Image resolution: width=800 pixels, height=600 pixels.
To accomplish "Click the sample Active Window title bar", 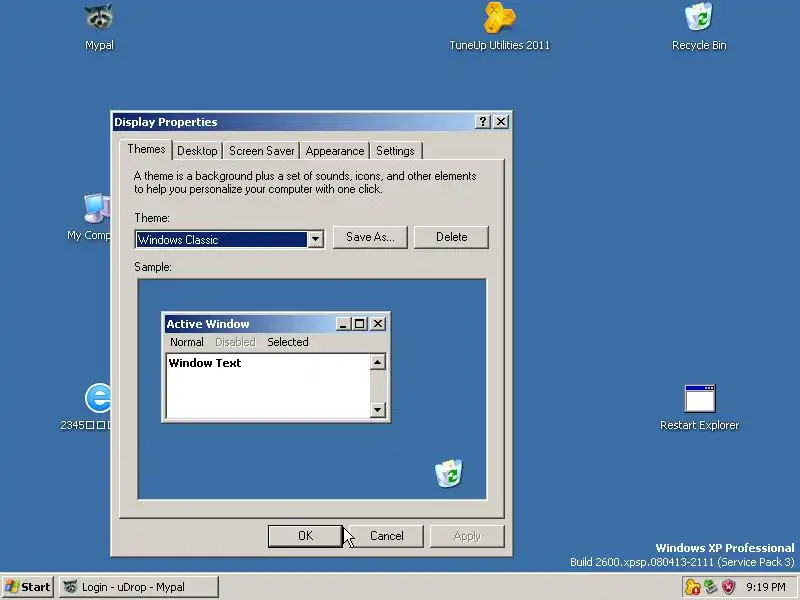I will pos(276,323).
